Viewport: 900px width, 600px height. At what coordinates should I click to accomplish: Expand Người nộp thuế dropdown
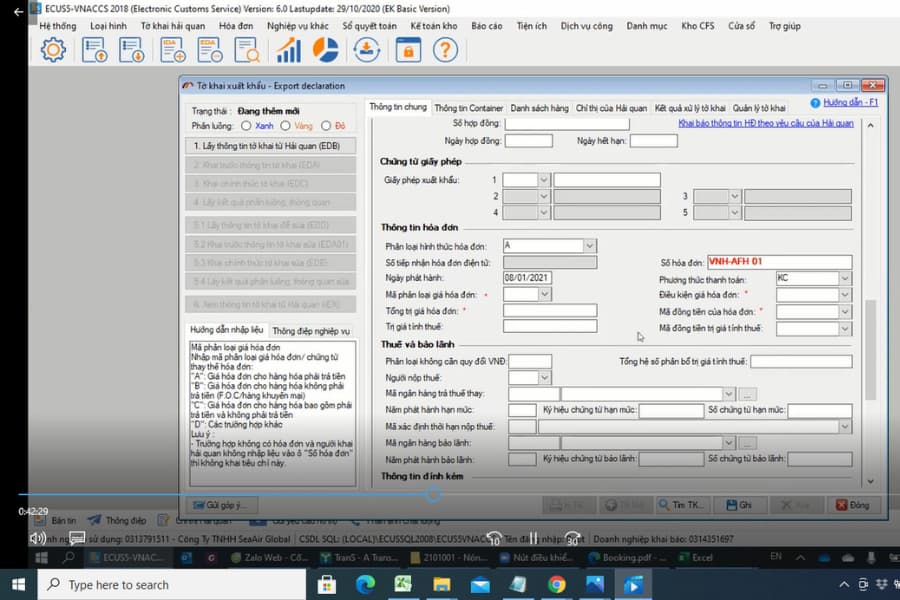(x=544, y=378)
